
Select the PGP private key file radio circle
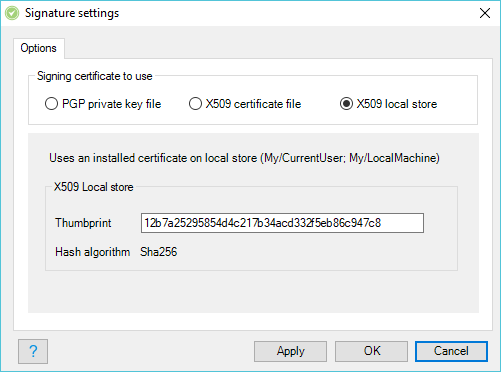(x=51, y=104)
